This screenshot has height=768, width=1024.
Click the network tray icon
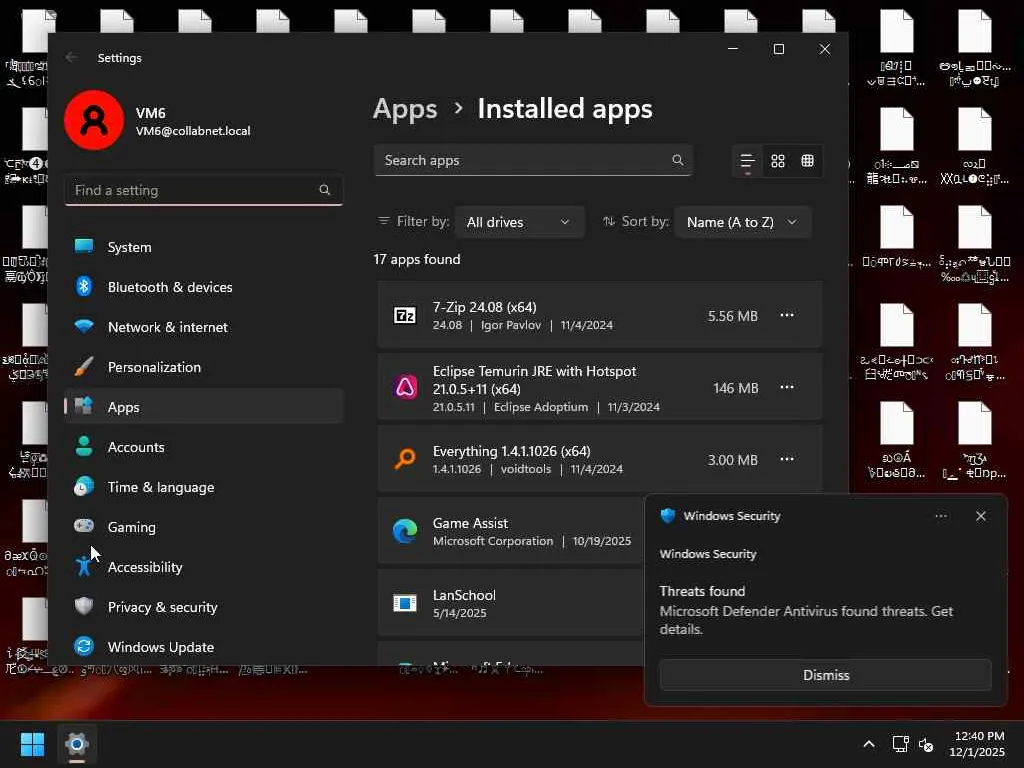click(901, 744)
